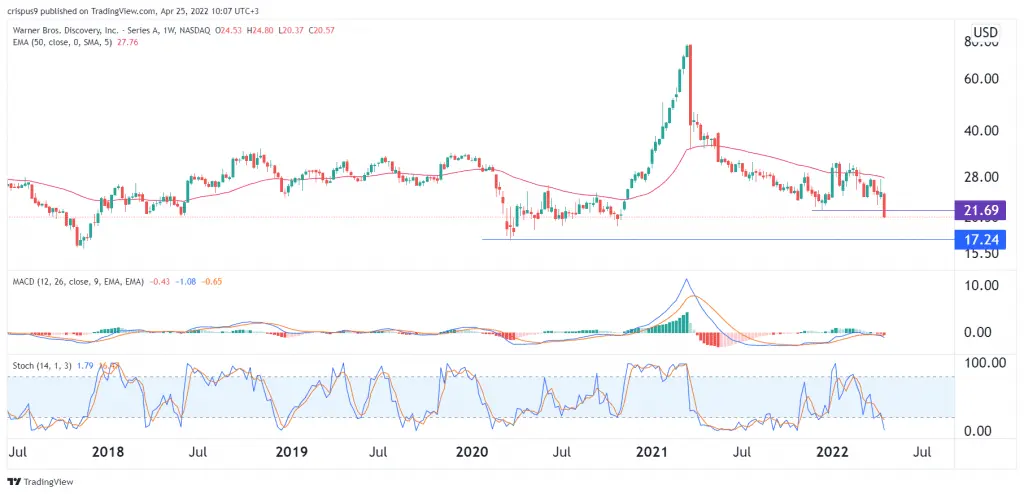1024x494 pixels.
Task: Click the 2022 time axis label
Action: point(834,452)
